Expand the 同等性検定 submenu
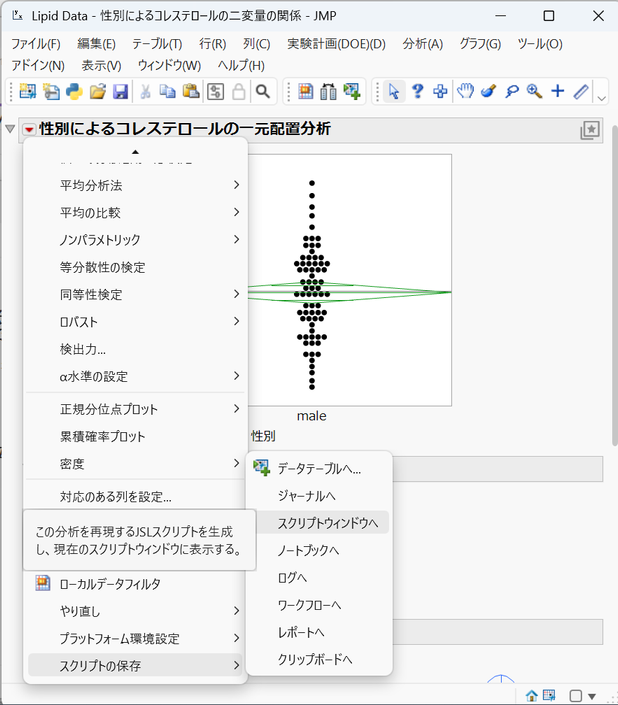618x705 pixels. coord(134,294)
